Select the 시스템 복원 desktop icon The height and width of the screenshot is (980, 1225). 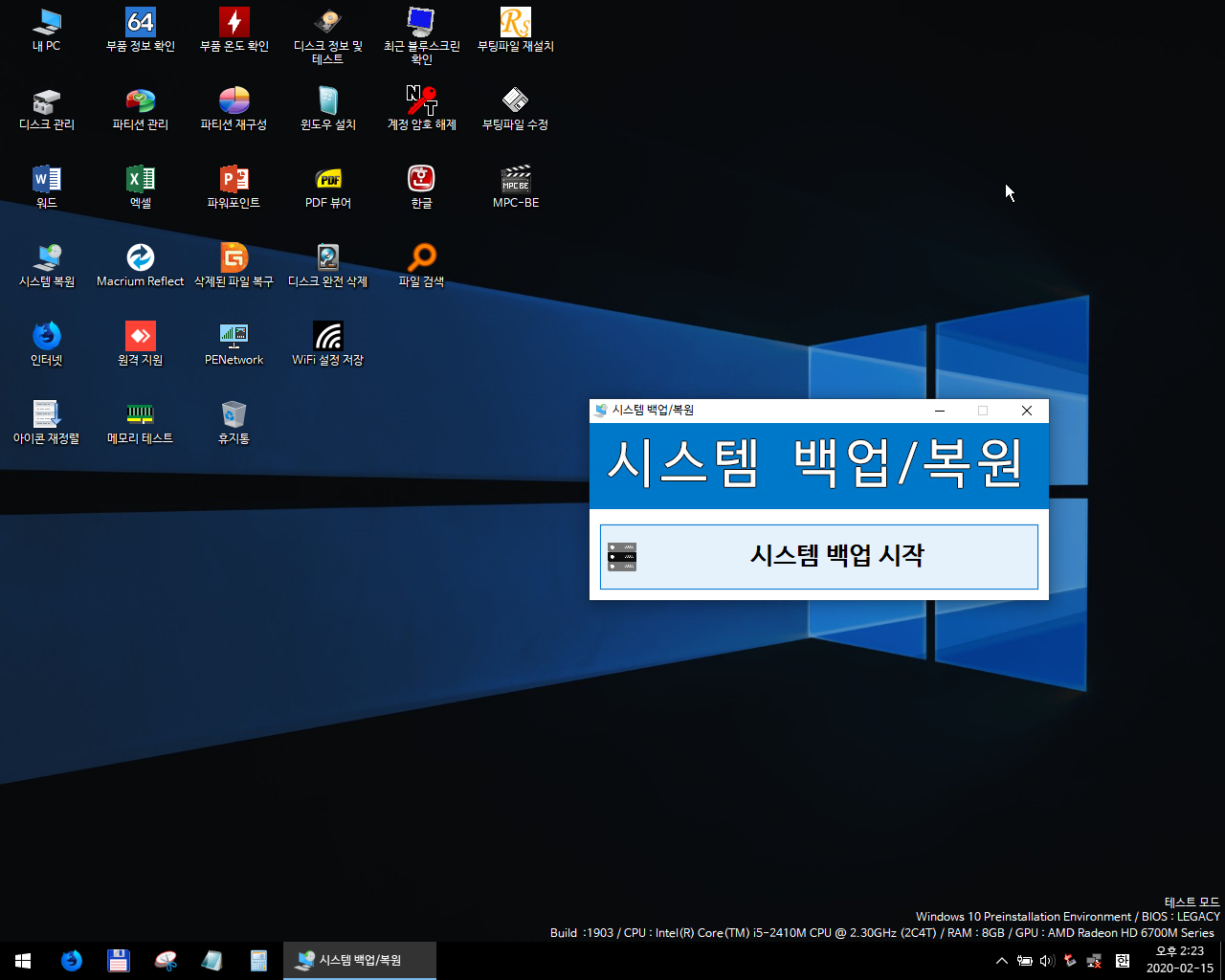tap(46, 265)
